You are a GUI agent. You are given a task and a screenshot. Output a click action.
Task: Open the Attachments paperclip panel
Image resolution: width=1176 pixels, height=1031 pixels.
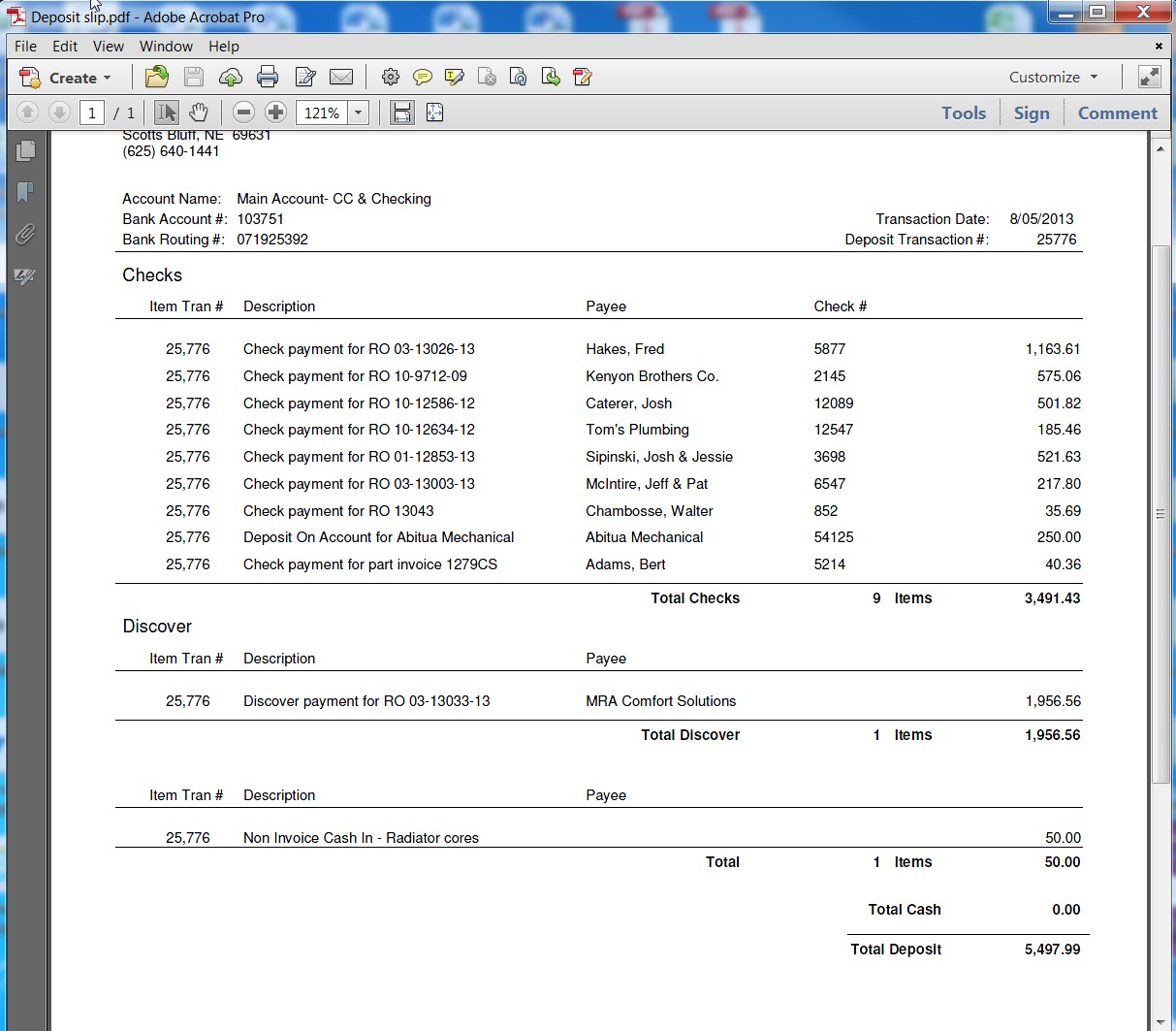point(26,234)
